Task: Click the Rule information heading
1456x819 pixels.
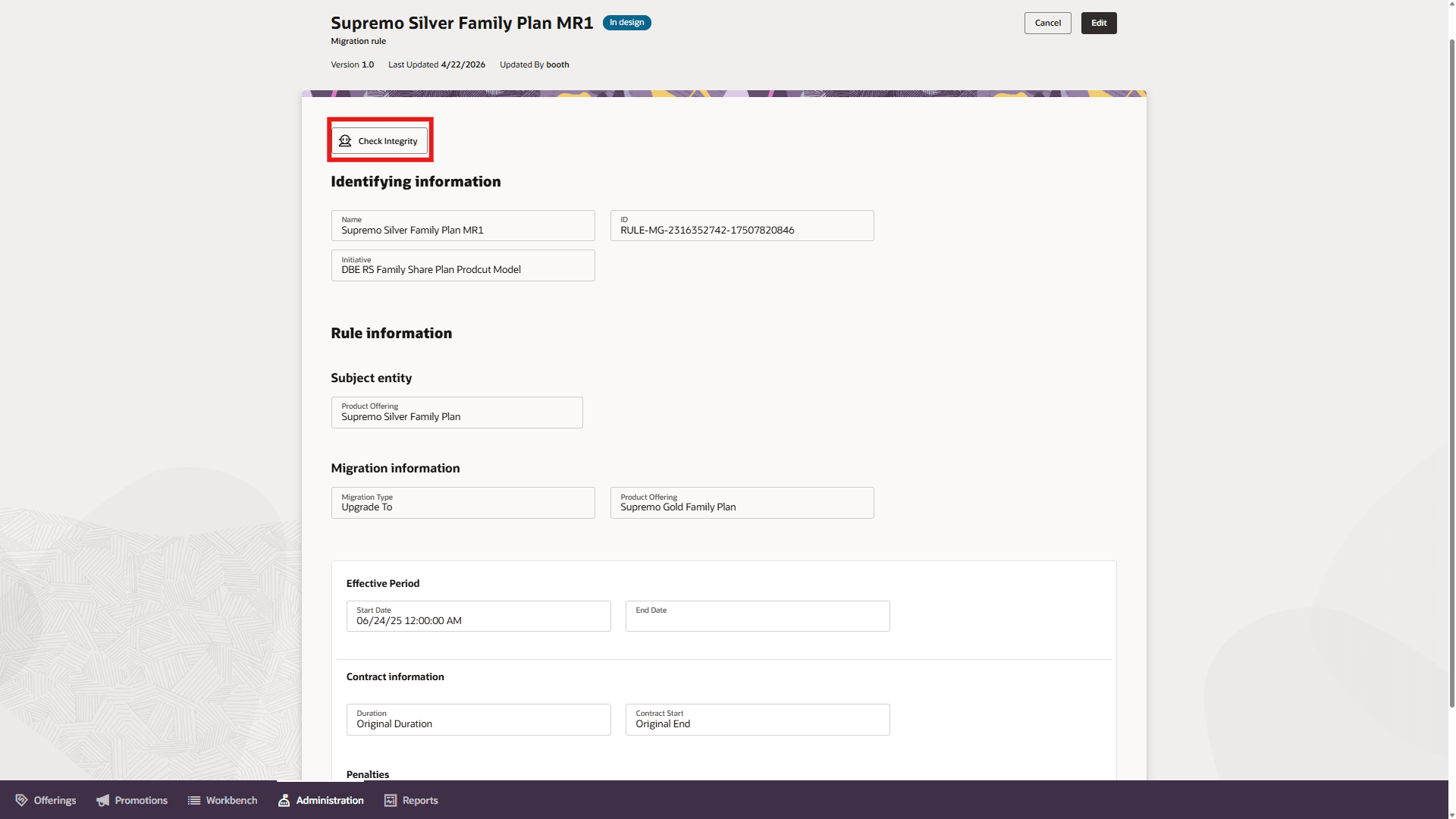Action: [391, 333]
